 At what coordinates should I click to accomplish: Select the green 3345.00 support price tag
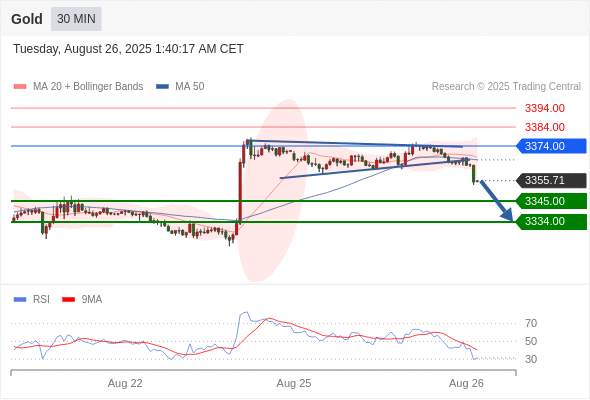click(x=552, y=201)
